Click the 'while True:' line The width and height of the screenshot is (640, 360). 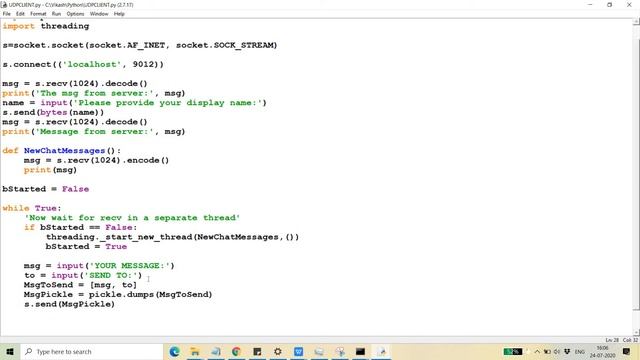[31, 208]
